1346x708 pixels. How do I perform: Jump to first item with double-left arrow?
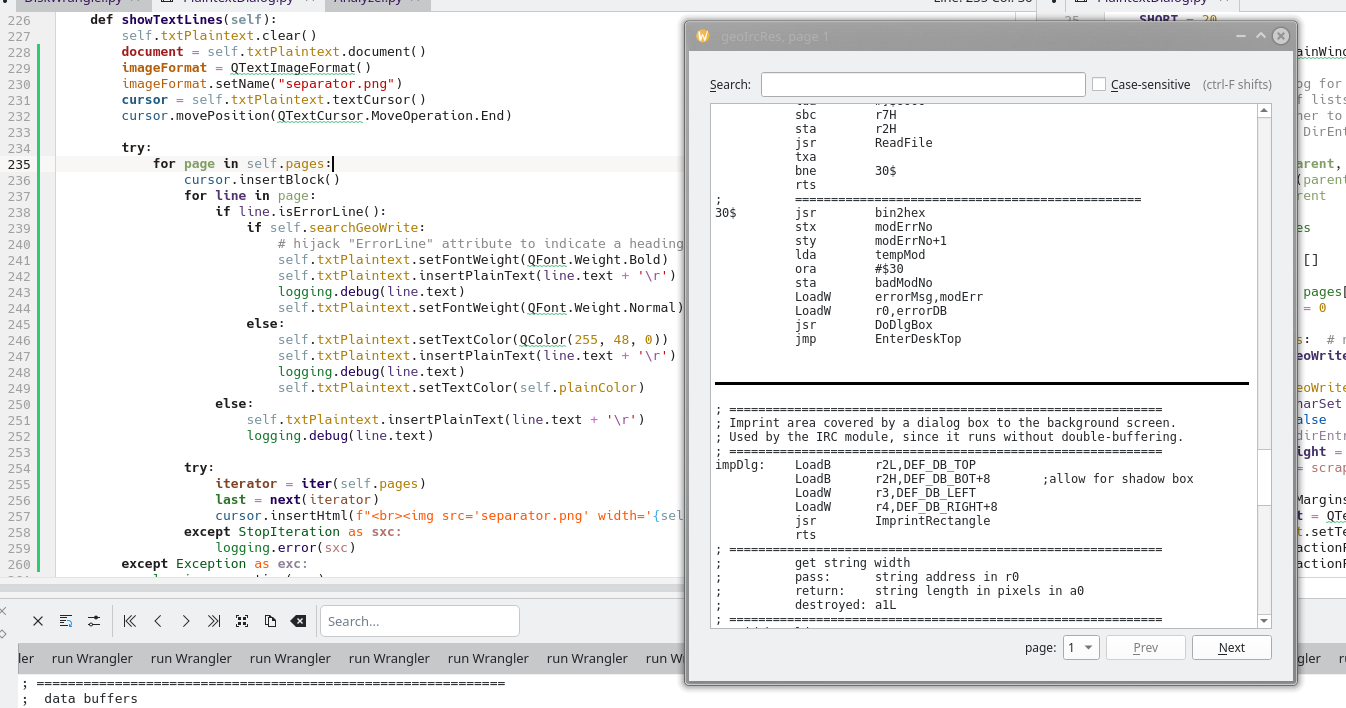click(x=130, y=621)
